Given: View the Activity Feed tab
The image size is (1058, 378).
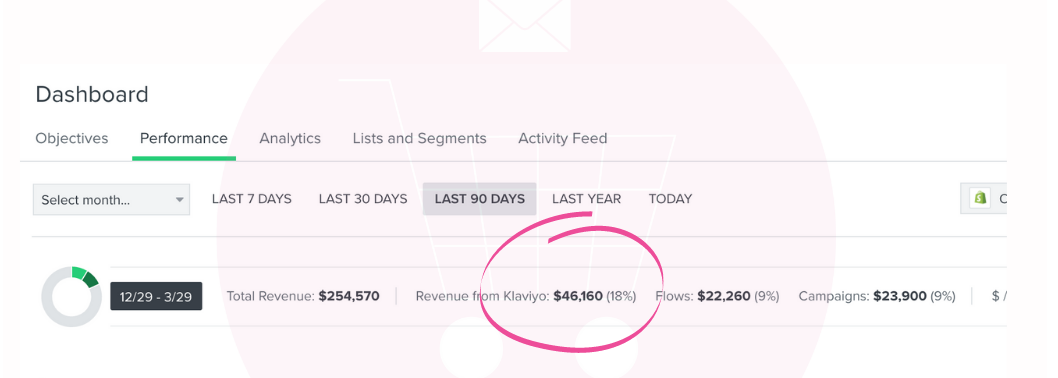Looking at the screenshot, I should 563,138.
